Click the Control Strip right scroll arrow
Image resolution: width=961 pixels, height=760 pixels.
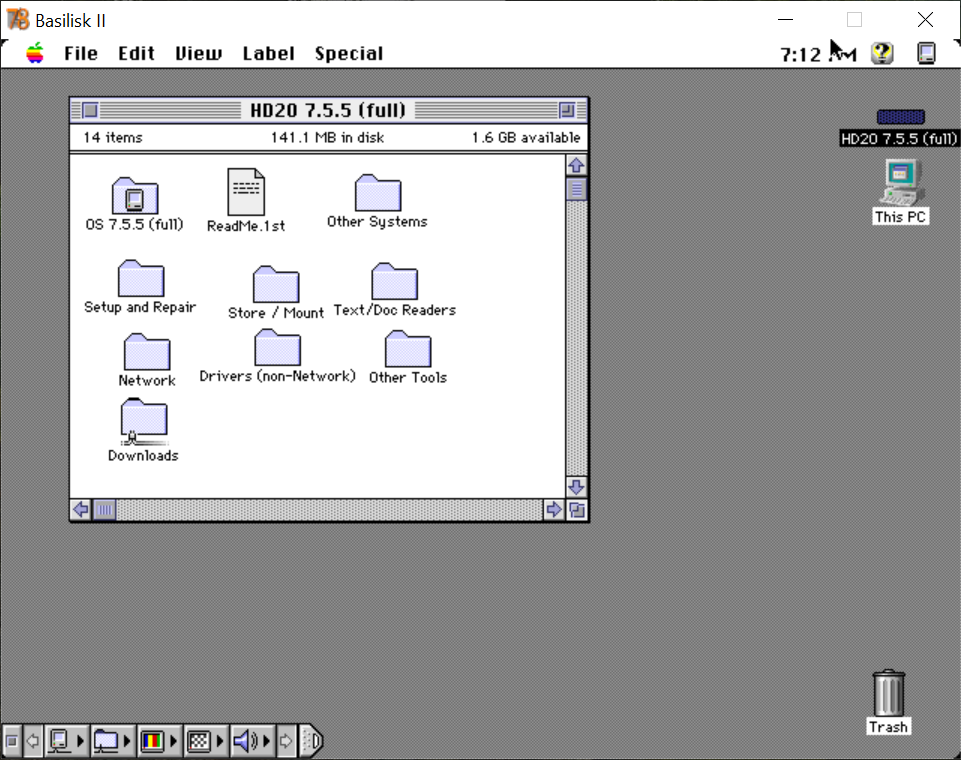tap(286, 741)
